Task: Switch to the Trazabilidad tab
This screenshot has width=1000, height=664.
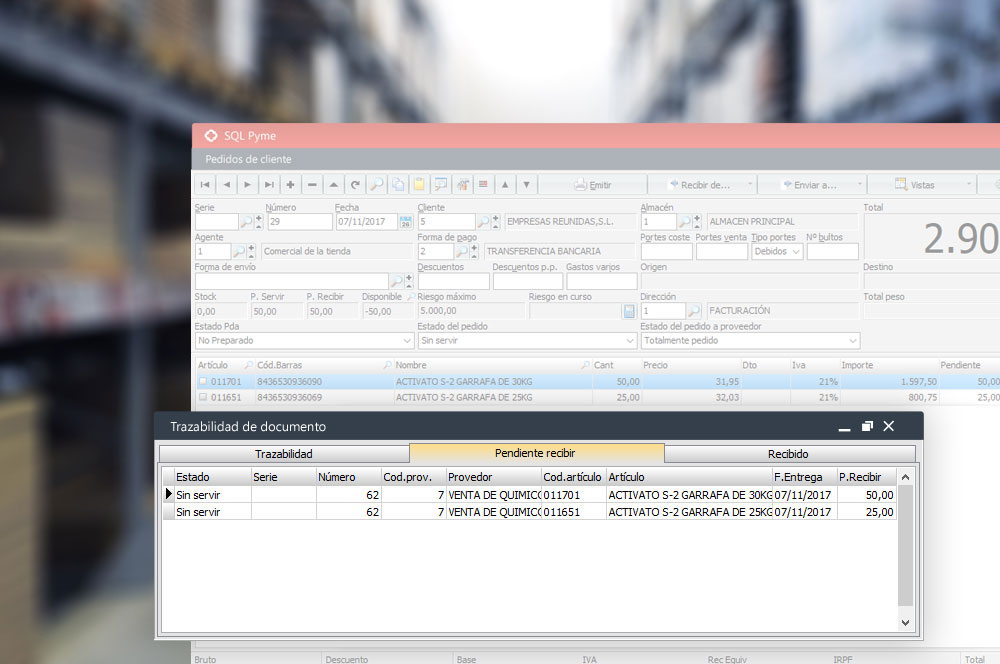Action: (283, 454)
